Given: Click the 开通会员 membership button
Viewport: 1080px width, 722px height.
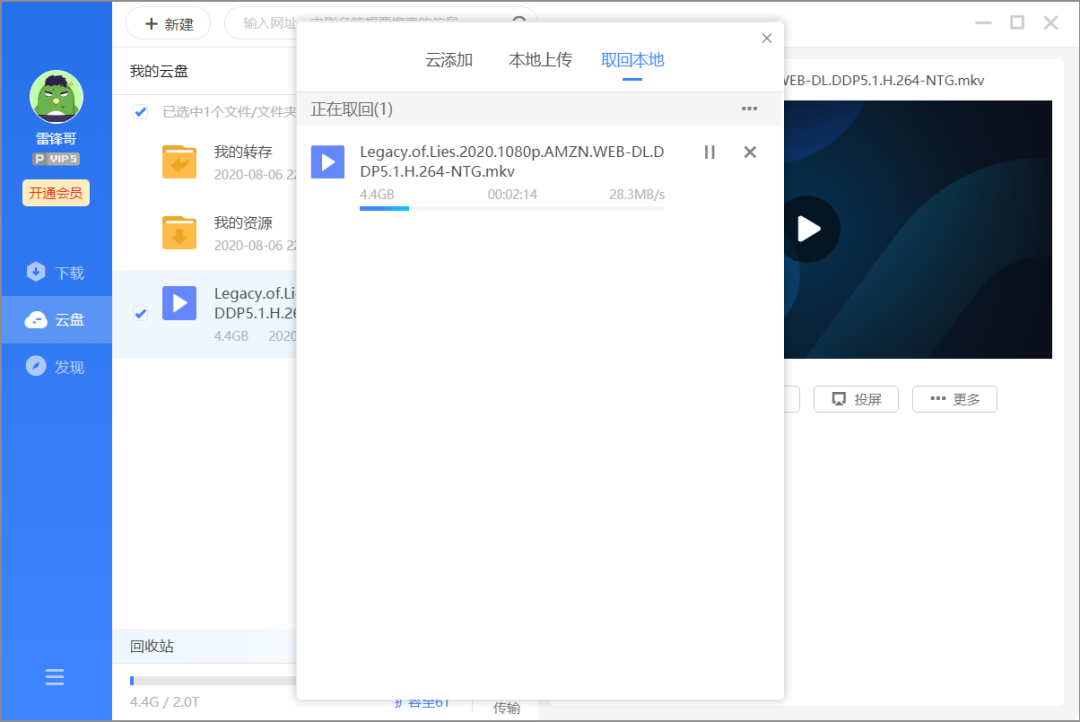Looking at the screenshot, I should click(55, 192).
